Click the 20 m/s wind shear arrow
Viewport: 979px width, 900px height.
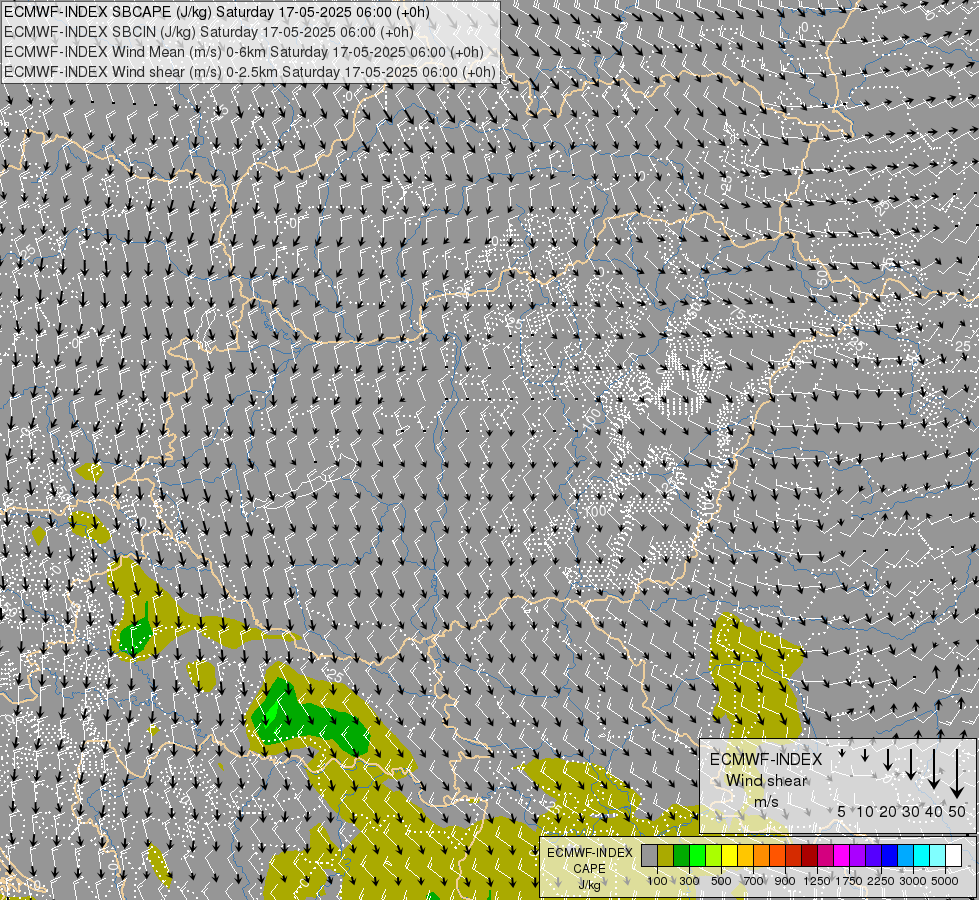tap(888, 759)
